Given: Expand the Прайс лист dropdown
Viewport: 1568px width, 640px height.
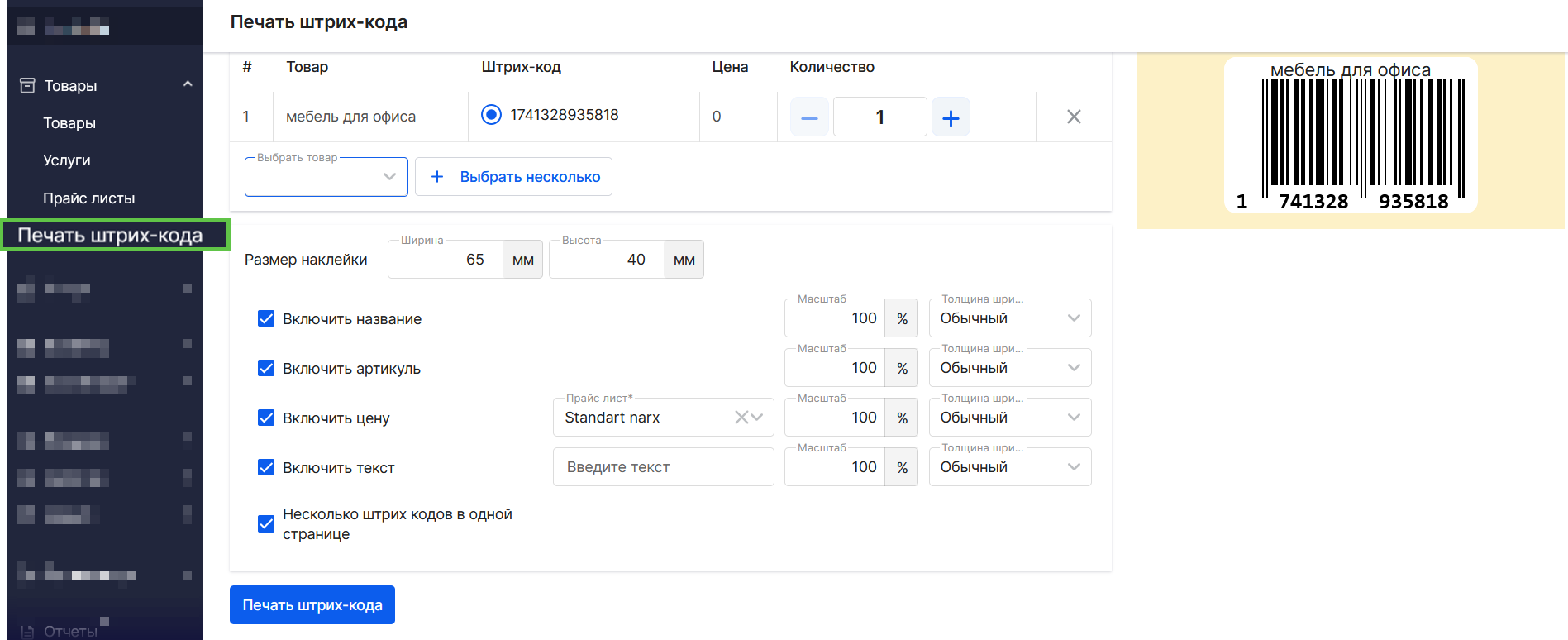Looking at the screenshot, I should (x=757, y=418).
